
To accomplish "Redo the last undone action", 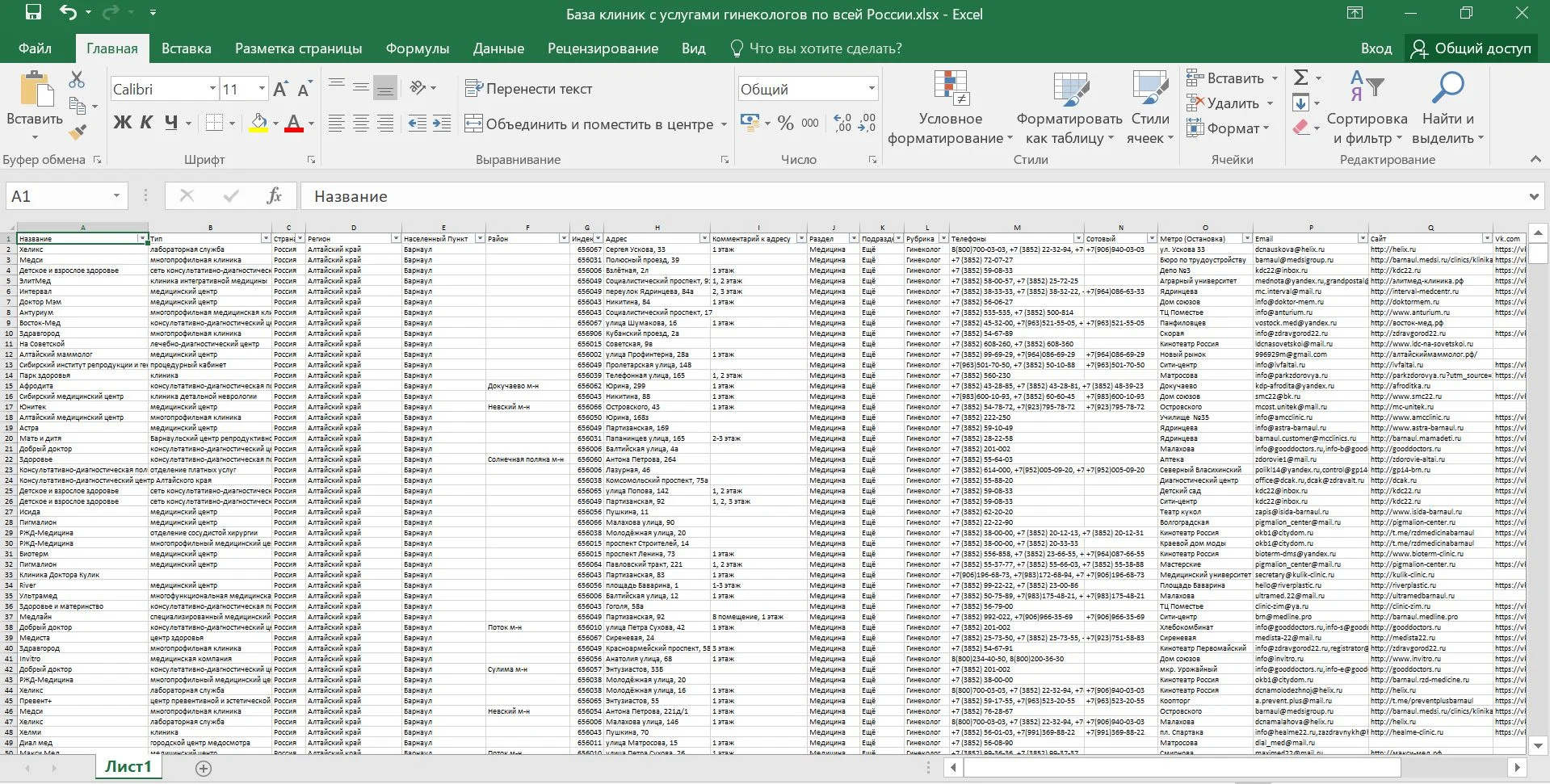I will [x=110, y=12].
